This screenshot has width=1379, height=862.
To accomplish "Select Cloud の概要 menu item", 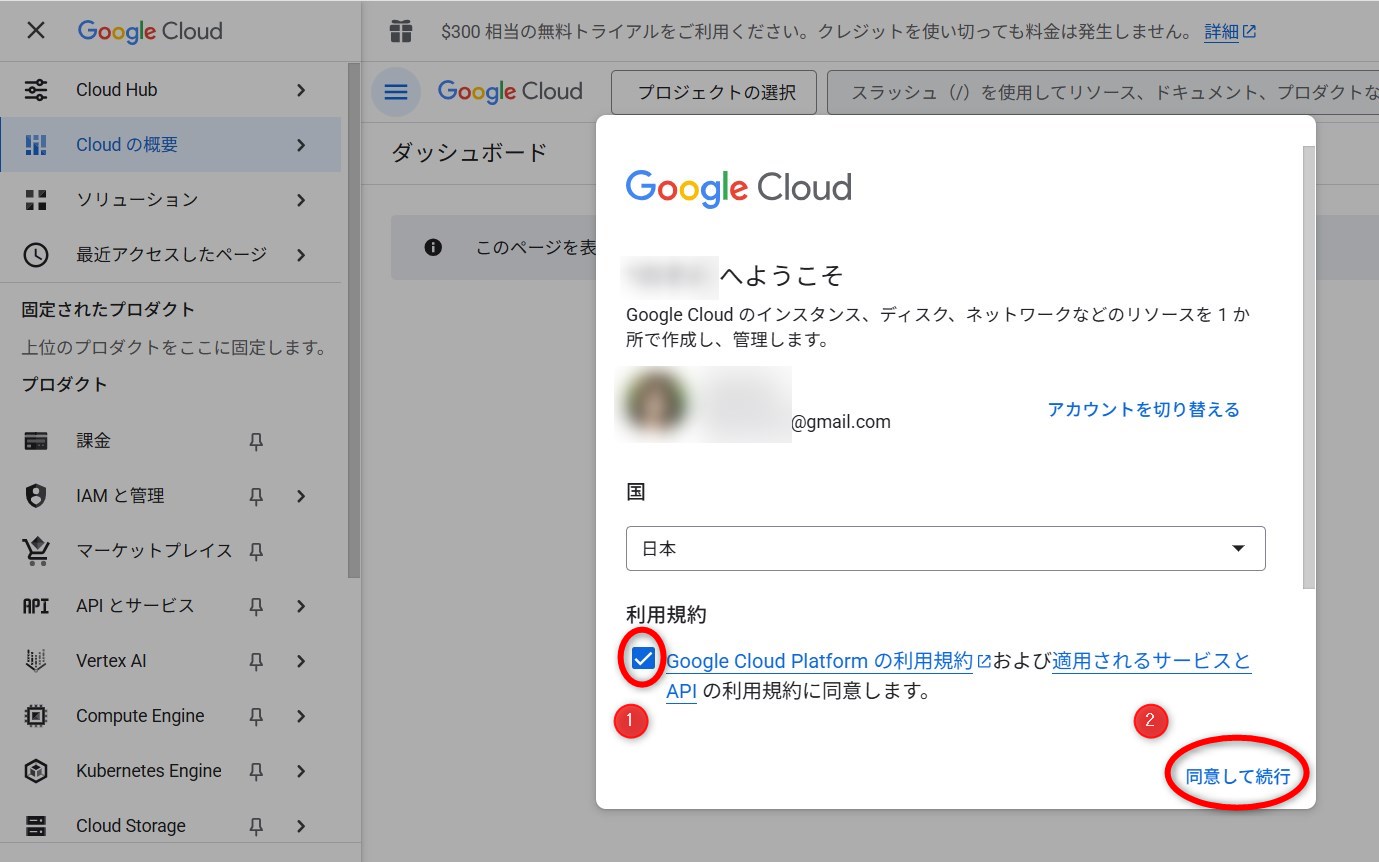I will 127,145.
